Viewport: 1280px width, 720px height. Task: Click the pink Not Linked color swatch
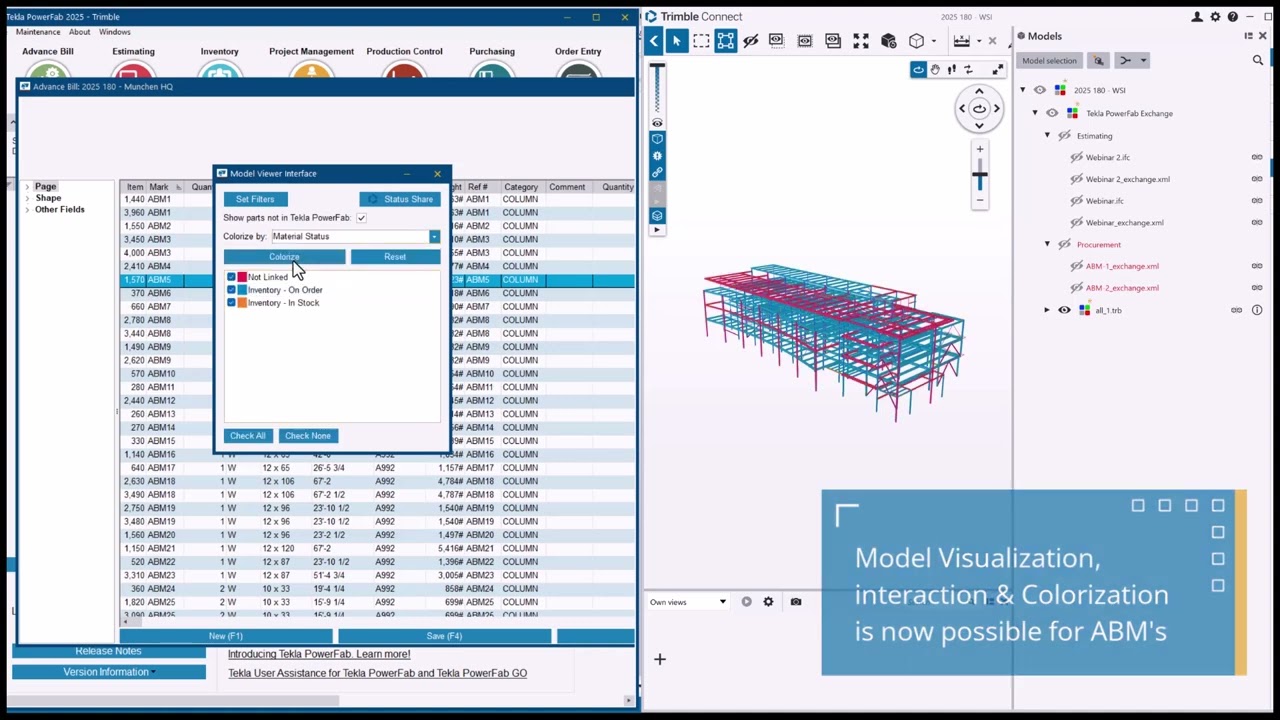242,277
